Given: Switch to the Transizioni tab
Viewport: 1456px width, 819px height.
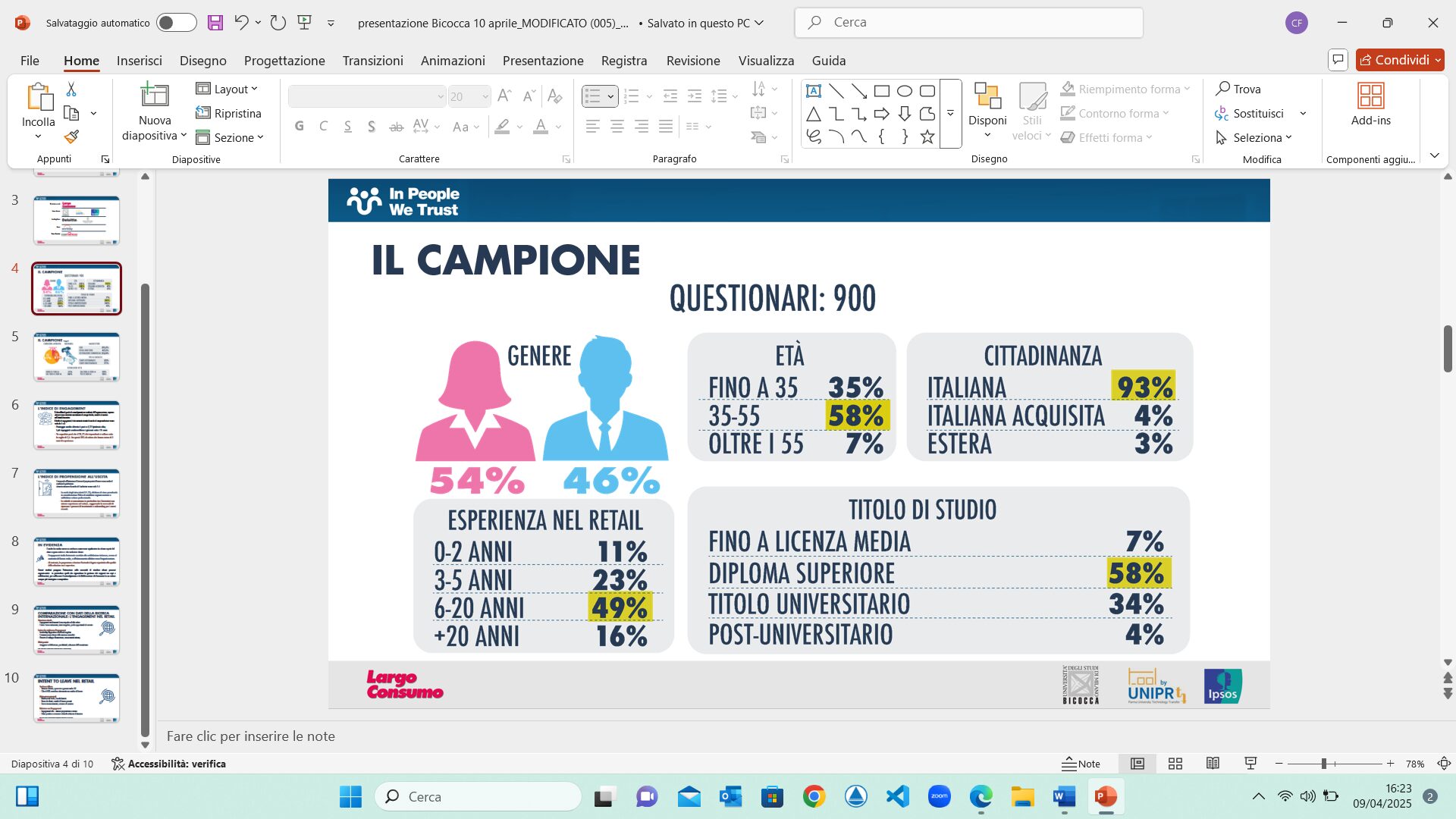Looking at the screenshot, I should point(372,61).
